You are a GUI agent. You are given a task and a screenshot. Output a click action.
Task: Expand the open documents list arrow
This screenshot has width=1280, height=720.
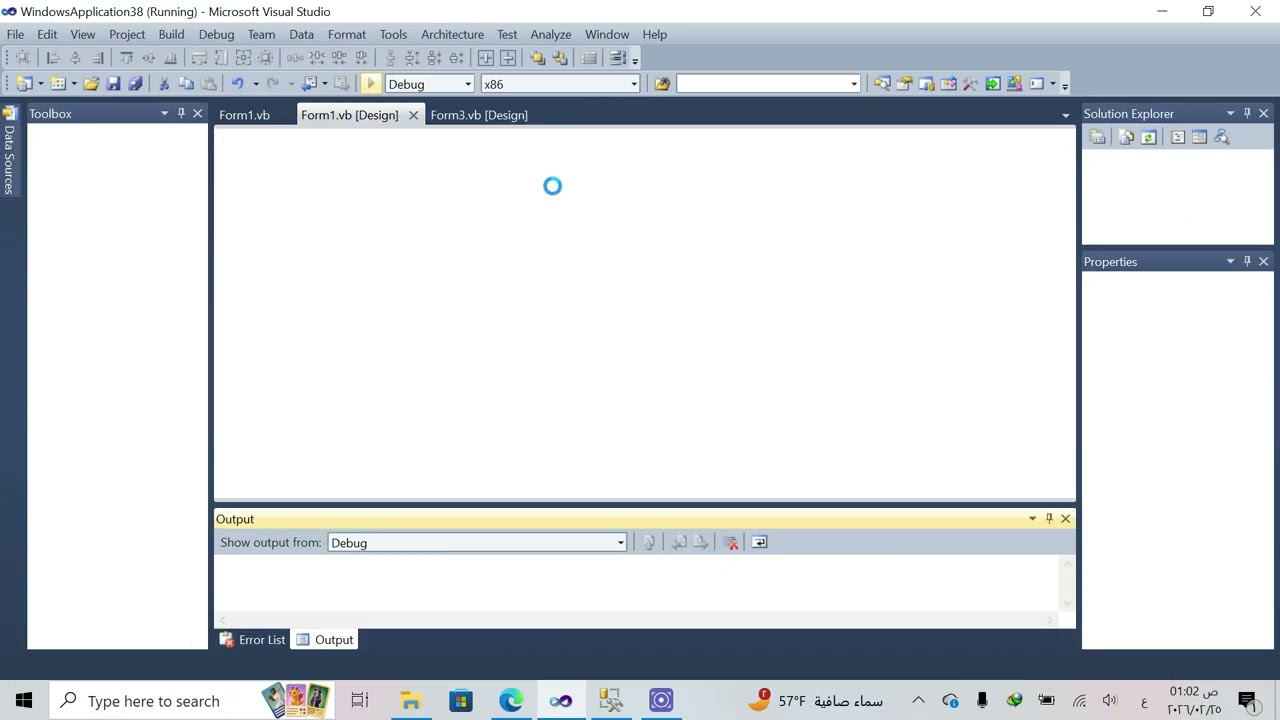coord(1065,116)
